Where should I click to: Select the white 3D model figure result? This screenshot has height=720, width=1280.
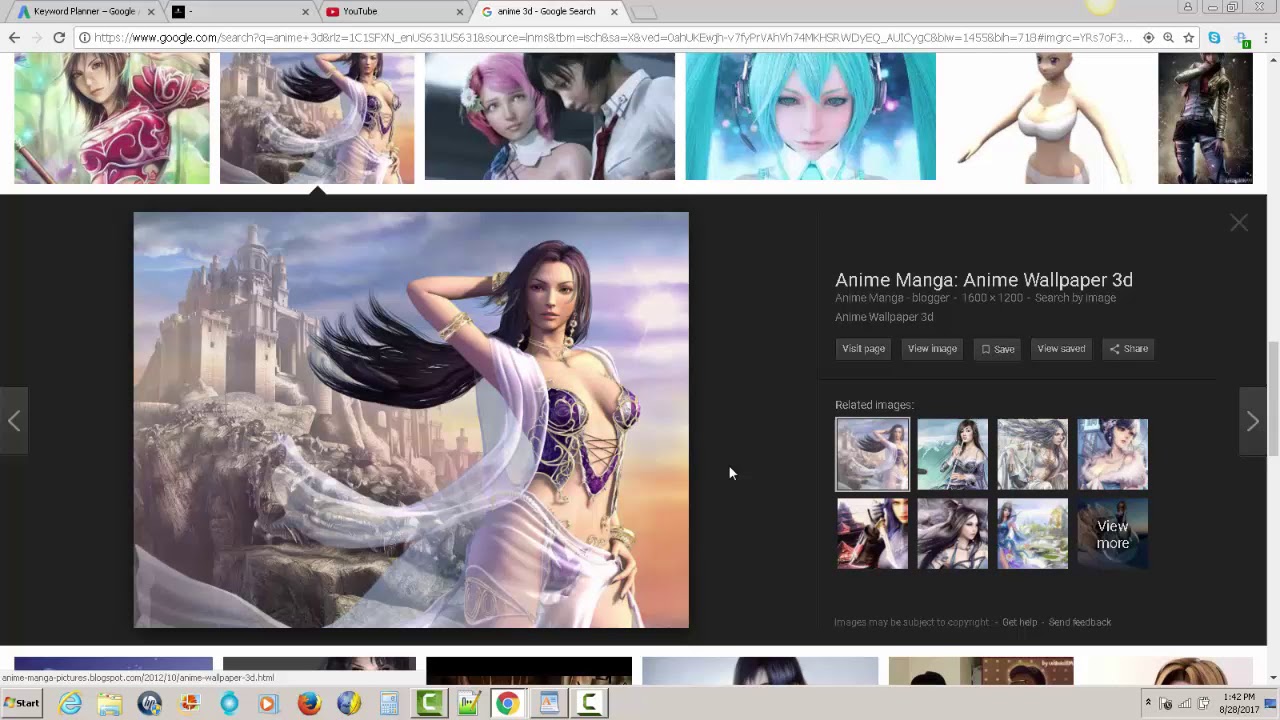point(1046,119)
